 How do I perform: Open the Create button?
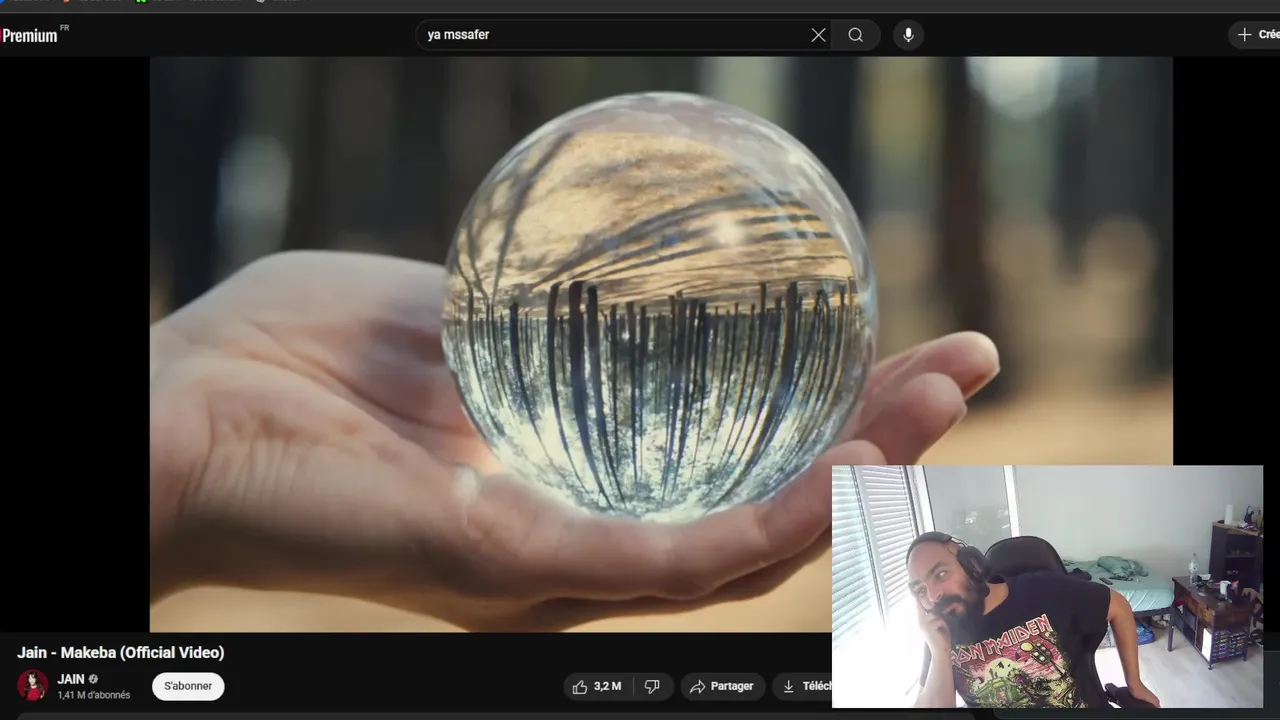pyautogui.click(x=1256, y=35)
